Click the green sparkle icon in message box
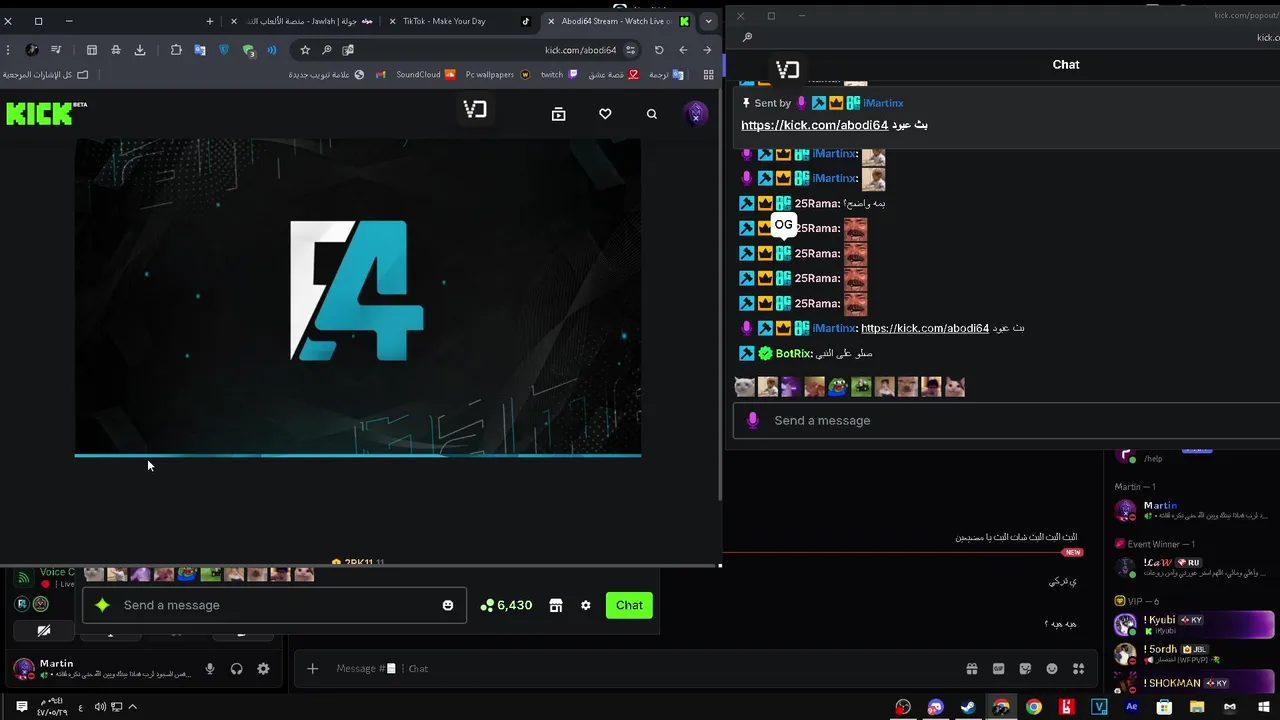The image size is (1280, 720). point(102,605)
